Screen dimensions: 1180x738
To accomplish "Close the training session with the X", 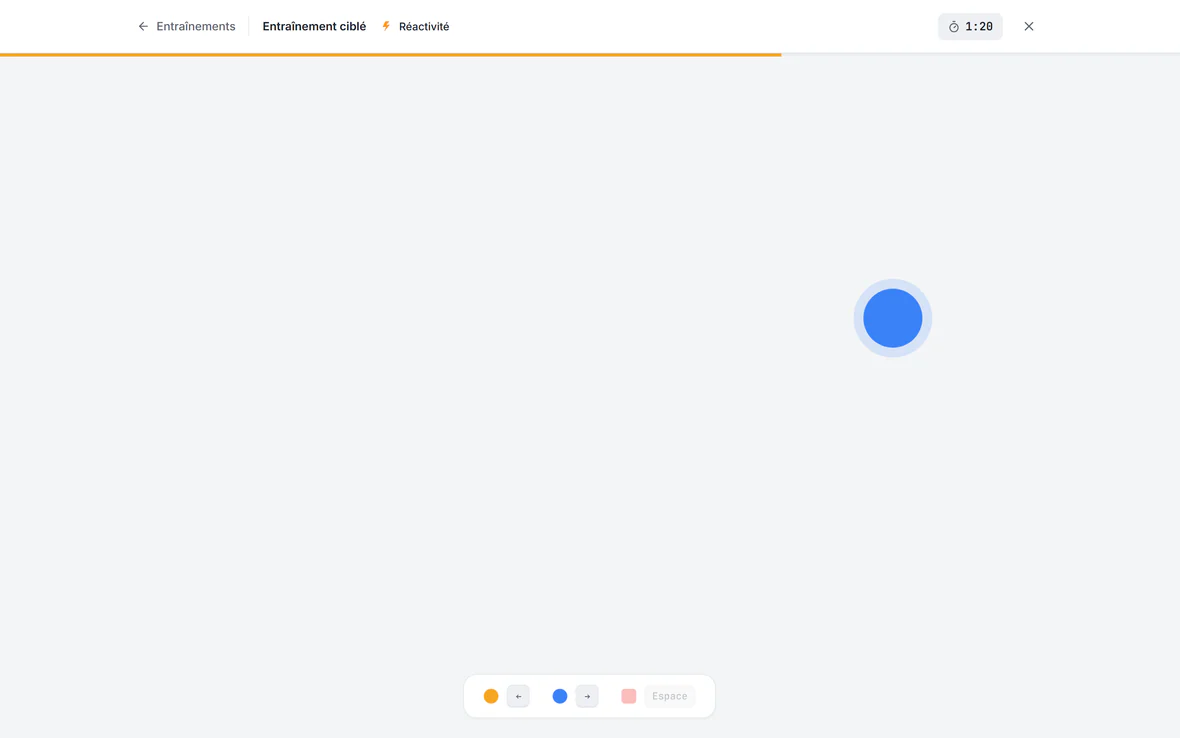I will coord(1029,26).
